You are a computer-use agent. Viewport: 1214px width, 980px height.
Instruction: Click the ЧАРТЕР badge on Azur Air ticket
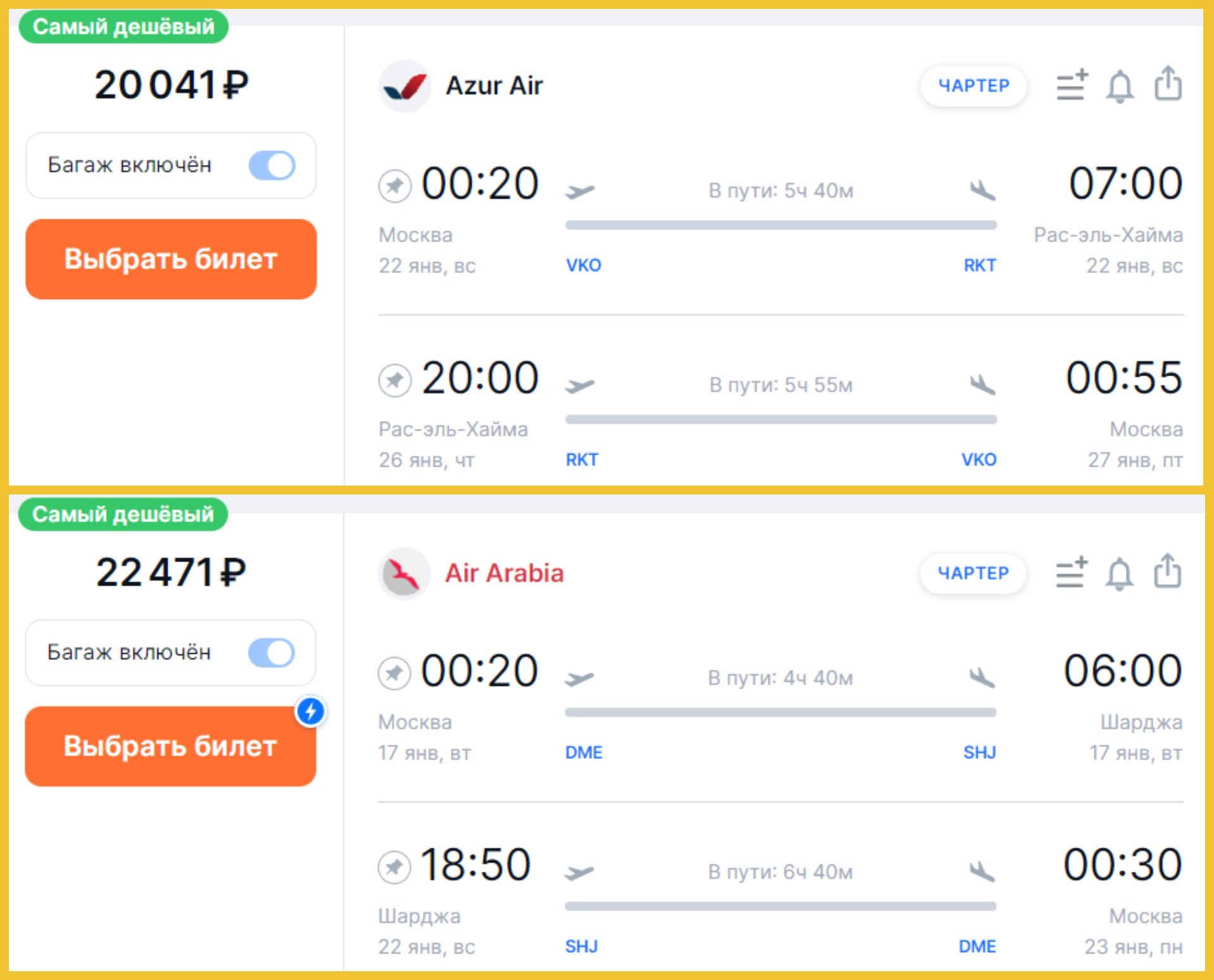(974, 85)
